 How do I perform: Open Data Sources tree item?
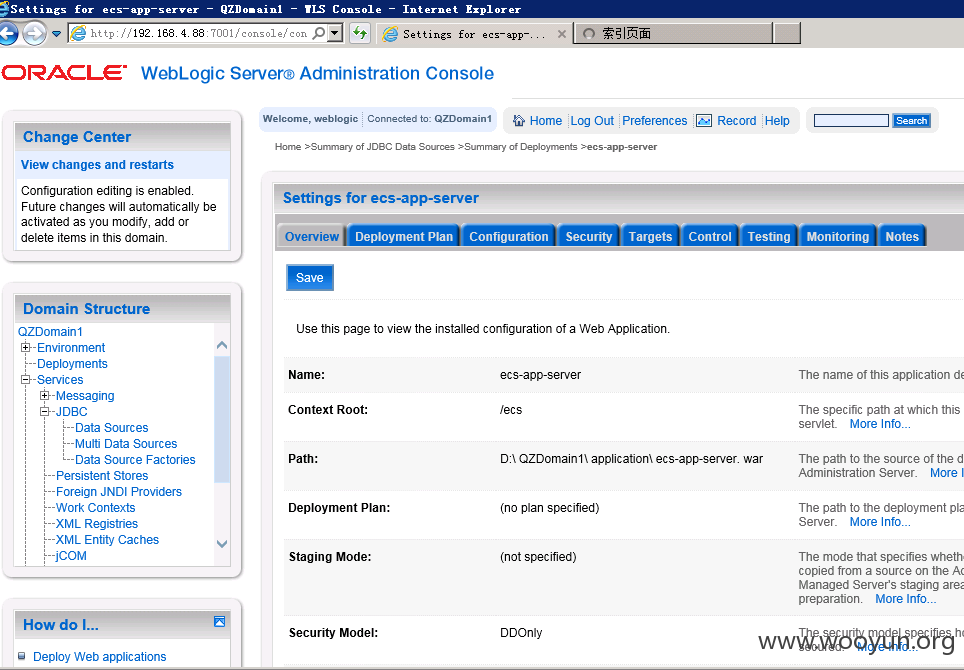coord(111,428)
